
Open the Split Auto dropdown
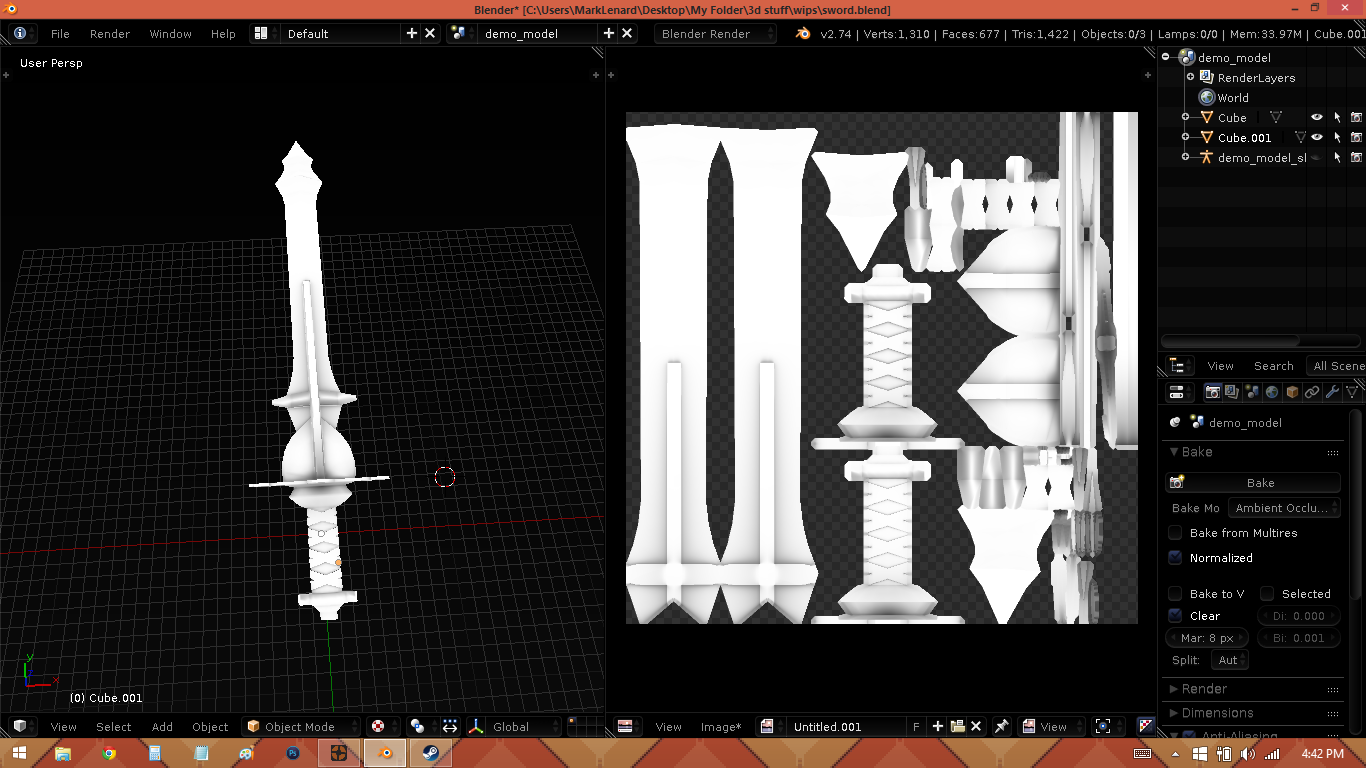click(x=1229, y=660)
